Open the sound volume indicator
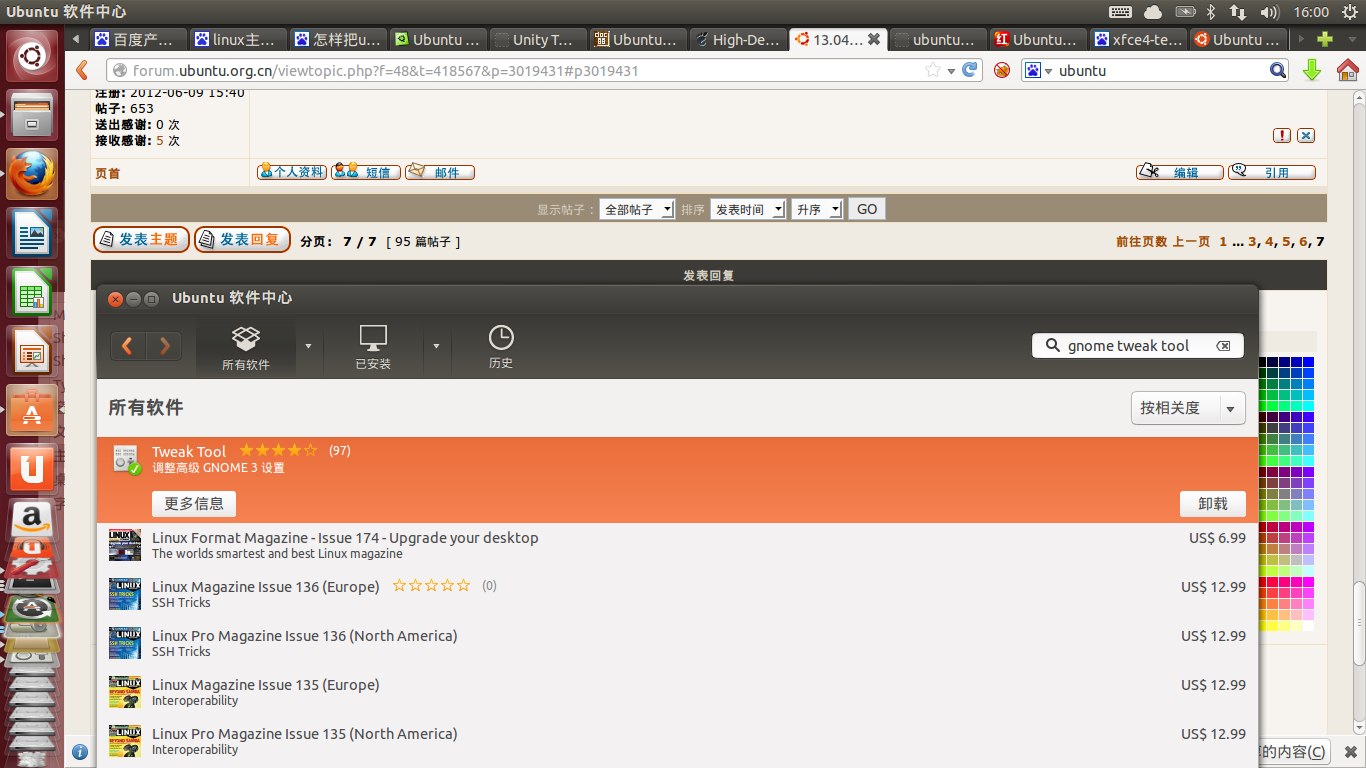Image resolution: width=1366 pixels, height=768 pixels. click(x=1270, y=12)
